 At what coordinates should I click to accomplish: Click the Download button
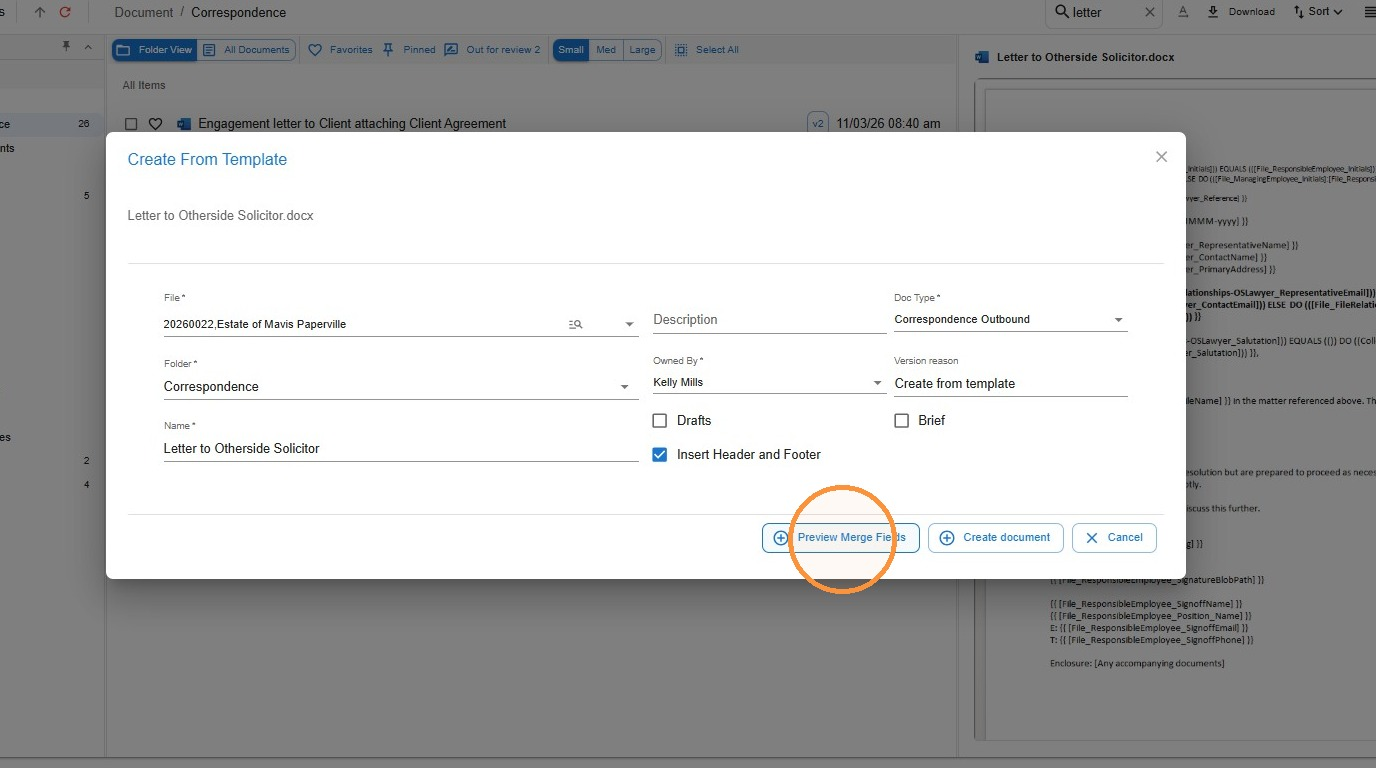pyautogui.click(x=1241, y=12)
